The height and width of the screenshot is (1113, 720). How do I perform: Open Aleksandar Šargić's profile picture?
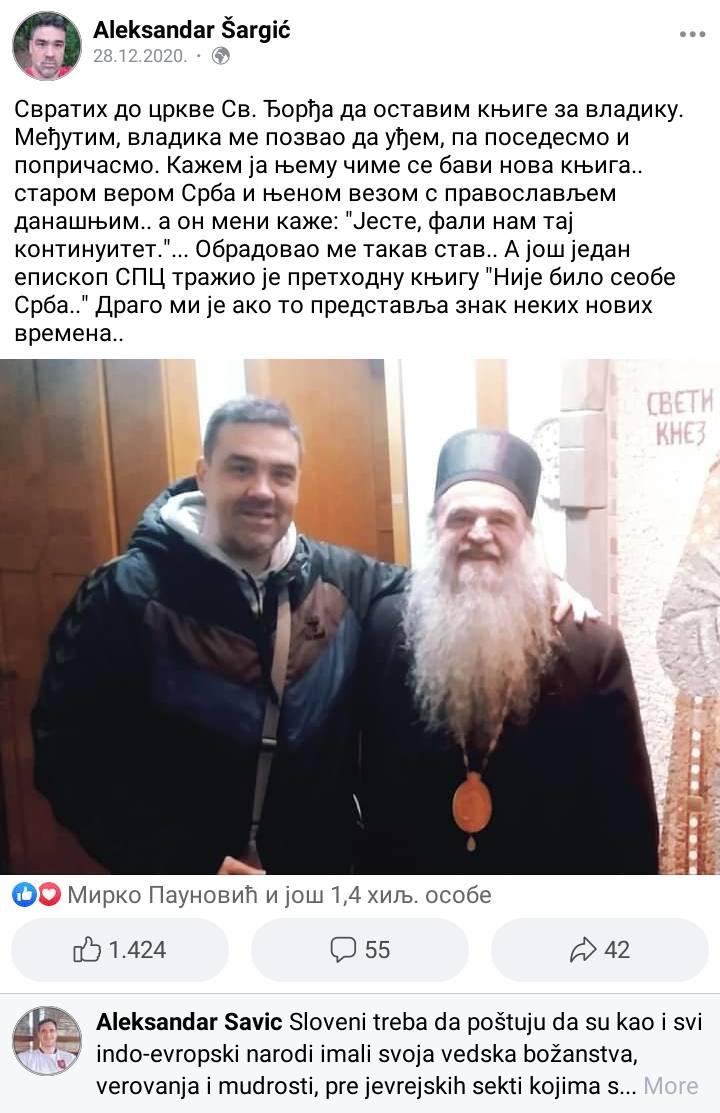[x=47, y=45]
